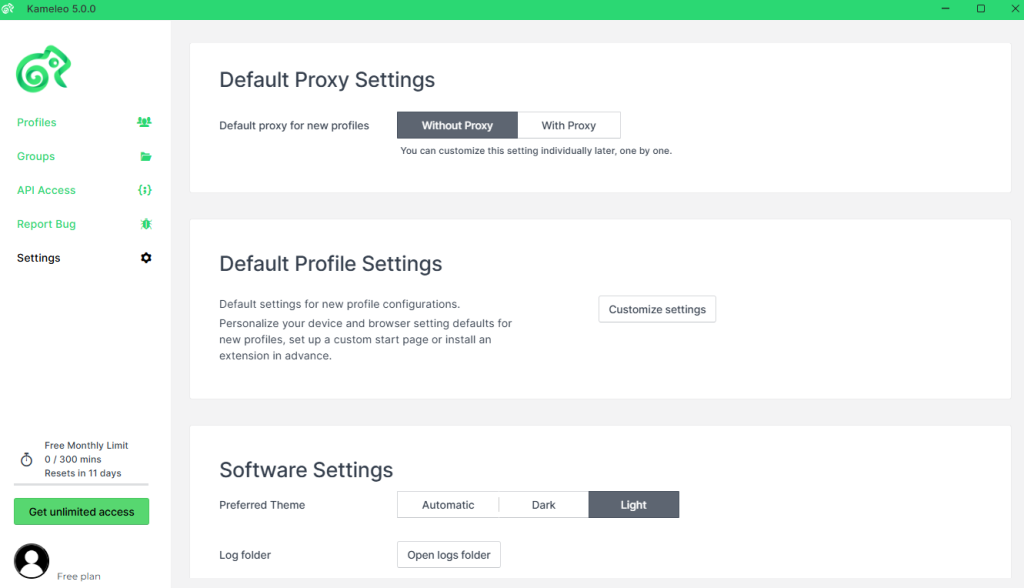Open the Groups section
The width and height of the screenshot is (1024, 588).
tap(36, 156)
